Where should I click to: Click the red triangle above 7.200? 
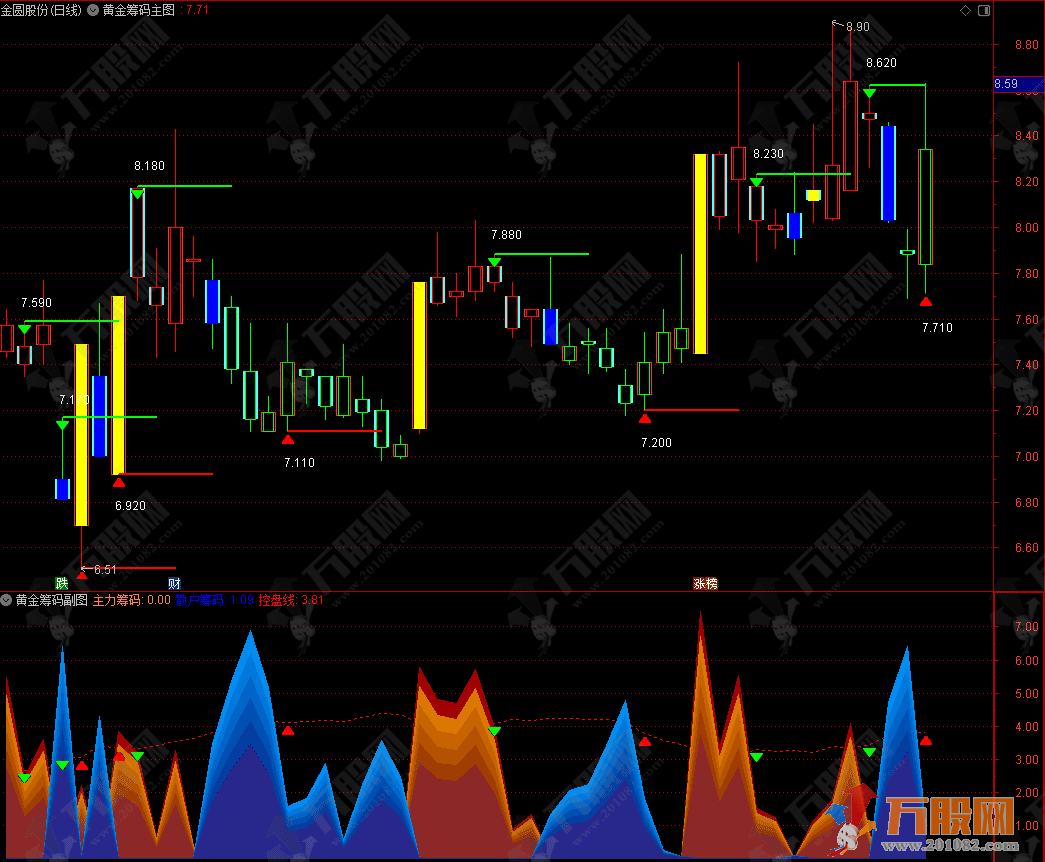(644, 418)
